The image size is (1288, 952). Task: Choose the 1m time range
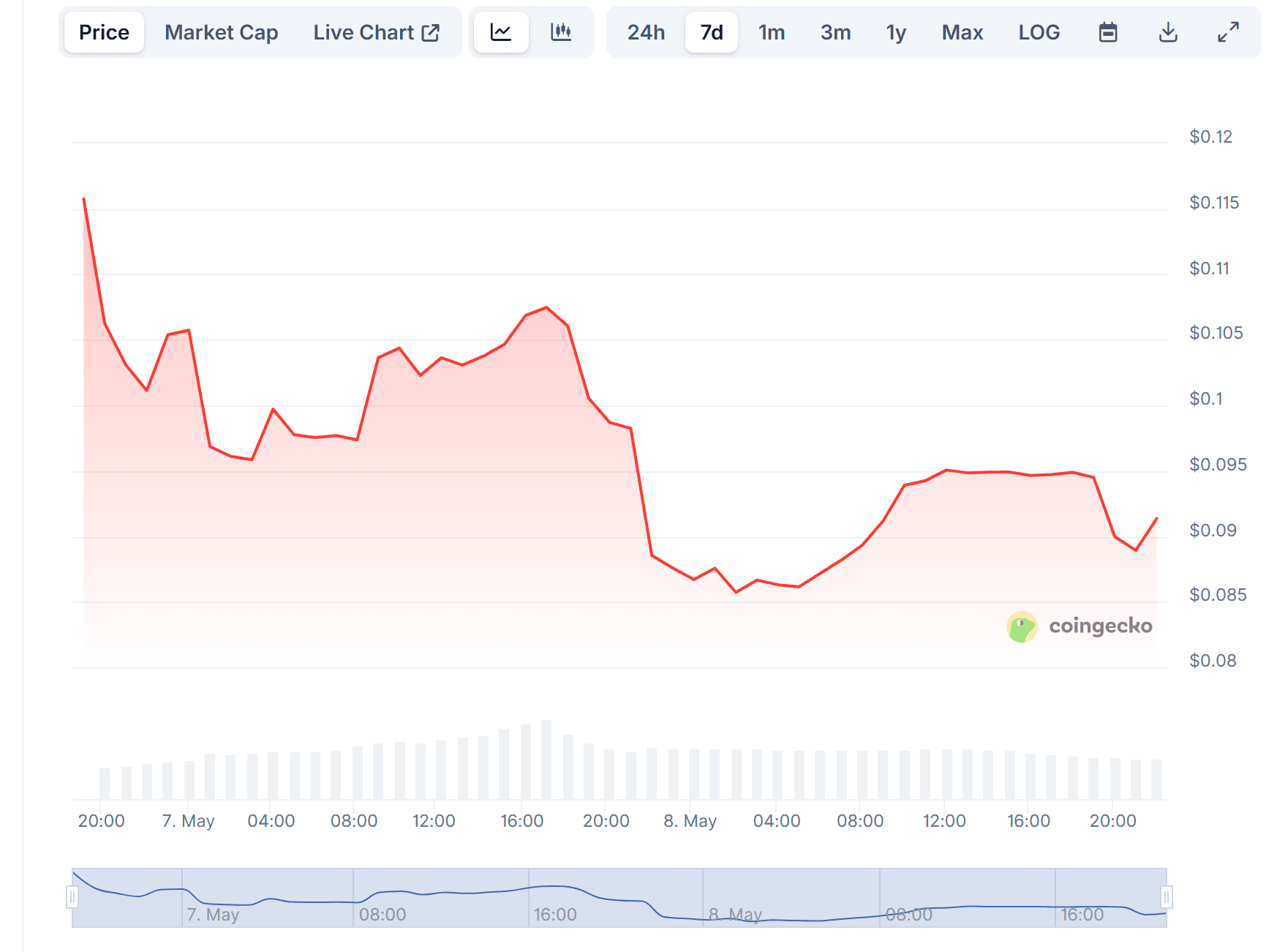772,32
